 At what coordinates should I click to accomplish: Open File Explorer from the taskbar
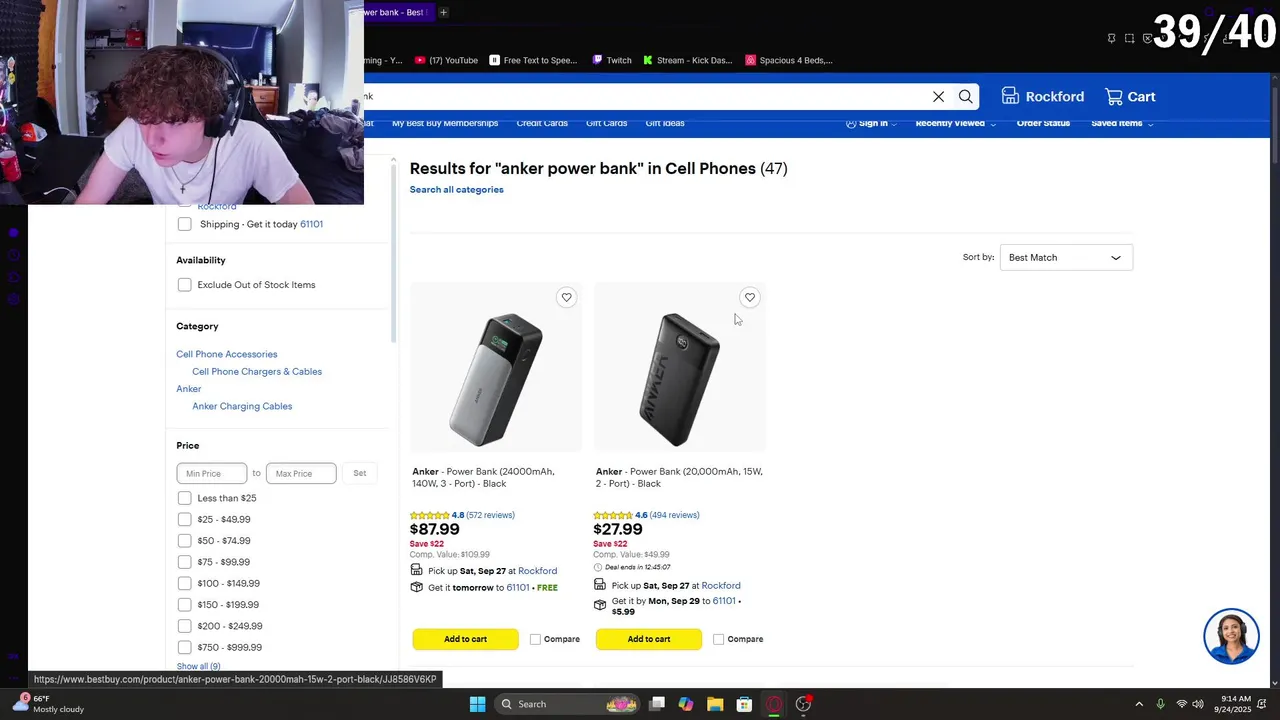tap(715, 704)
